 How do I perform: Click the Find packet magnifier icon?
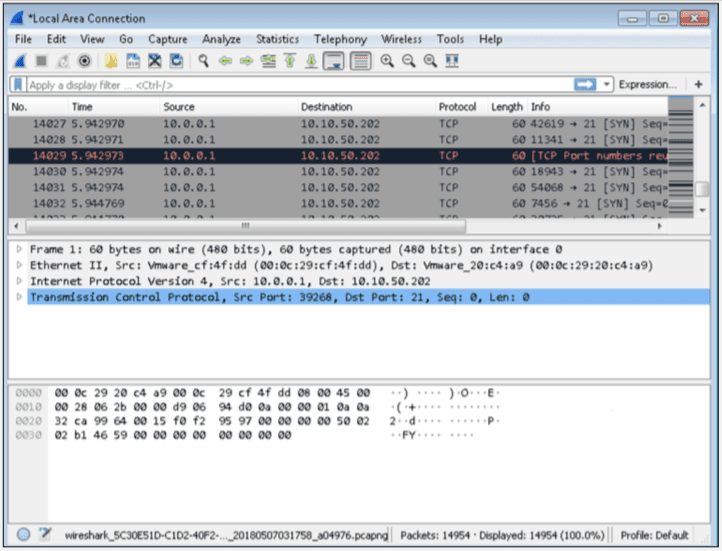tap(203, 61)
